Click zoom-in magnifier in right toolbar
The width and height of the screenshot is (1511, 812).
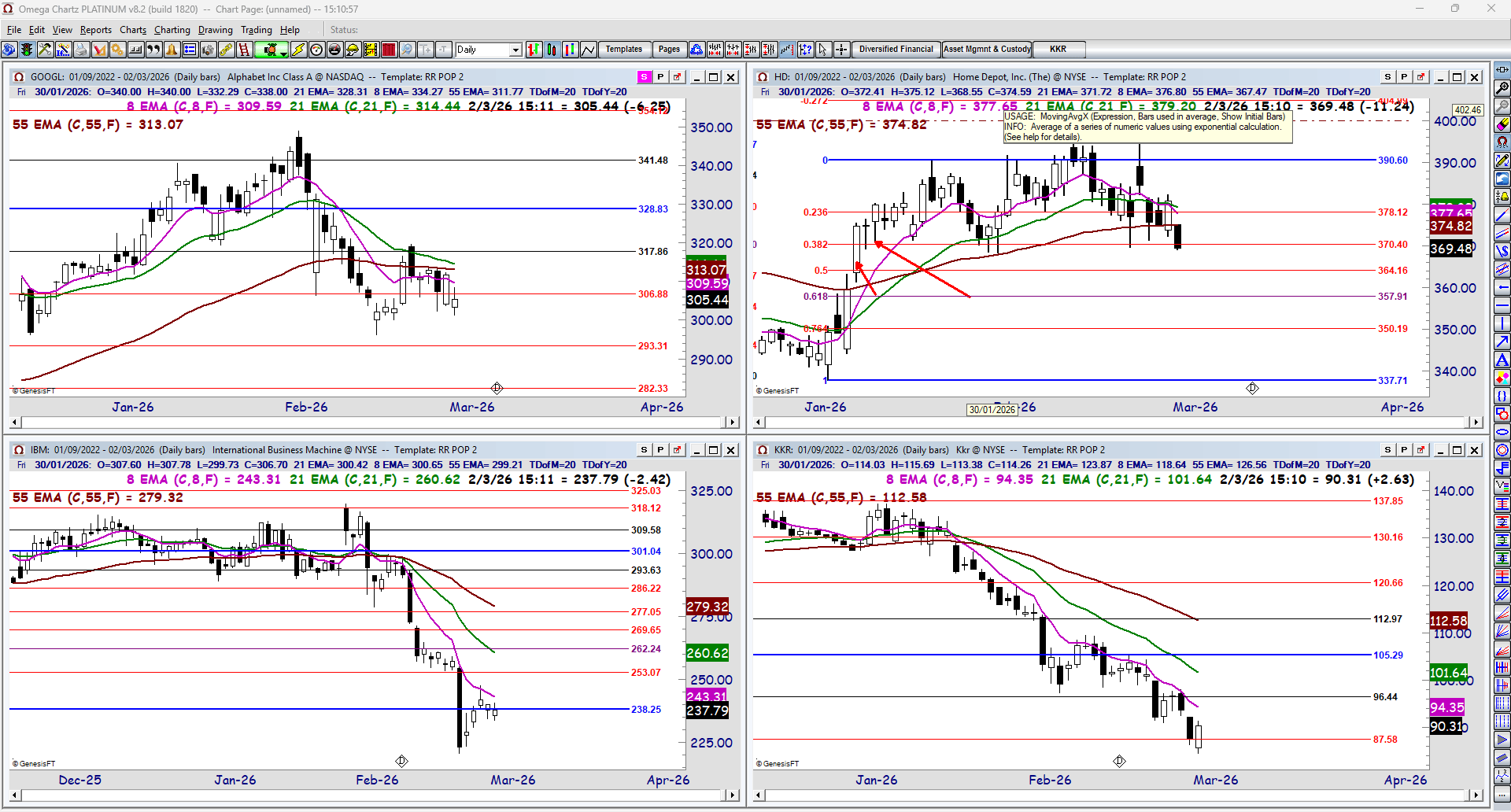(1502, 88)
